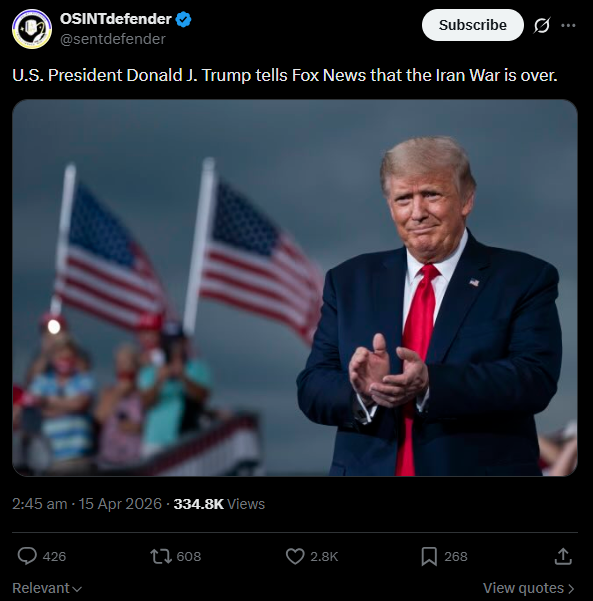Screen dimensions: 593x601
Task: Open the share upload icon
Action: [x=563, y=557]
